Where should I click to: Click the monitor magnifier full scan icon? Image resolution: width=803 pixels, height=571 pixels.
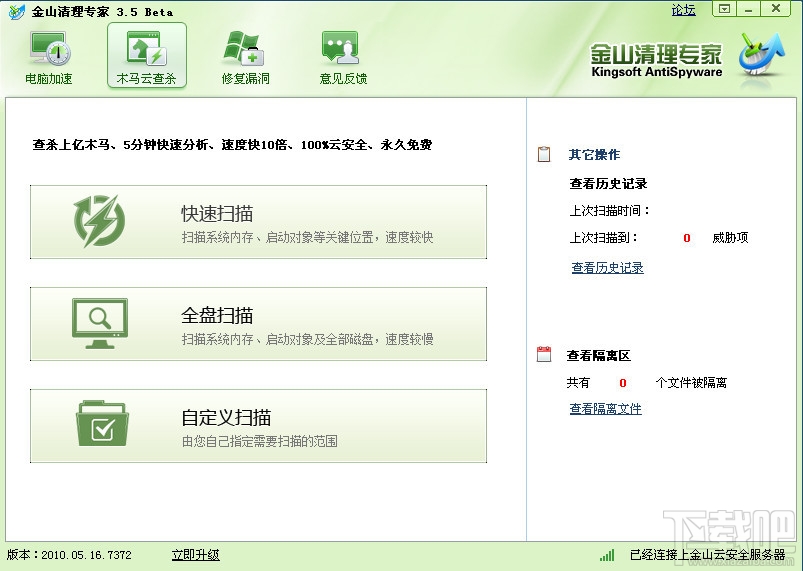pos(100,323)
